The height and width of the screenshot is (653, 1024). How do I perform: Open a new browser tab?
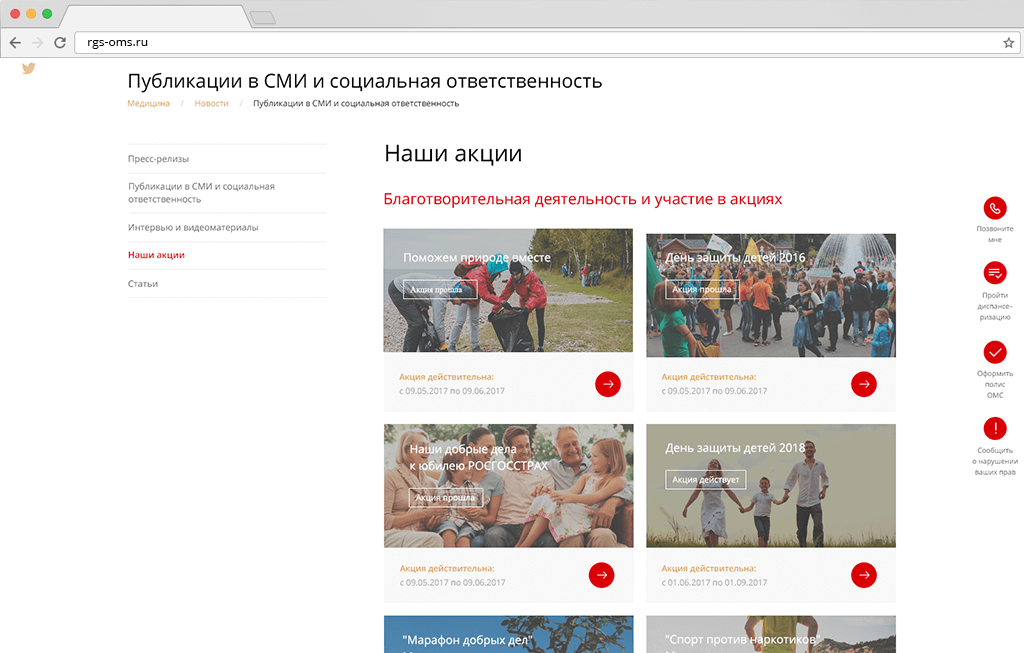click(263, 18)
